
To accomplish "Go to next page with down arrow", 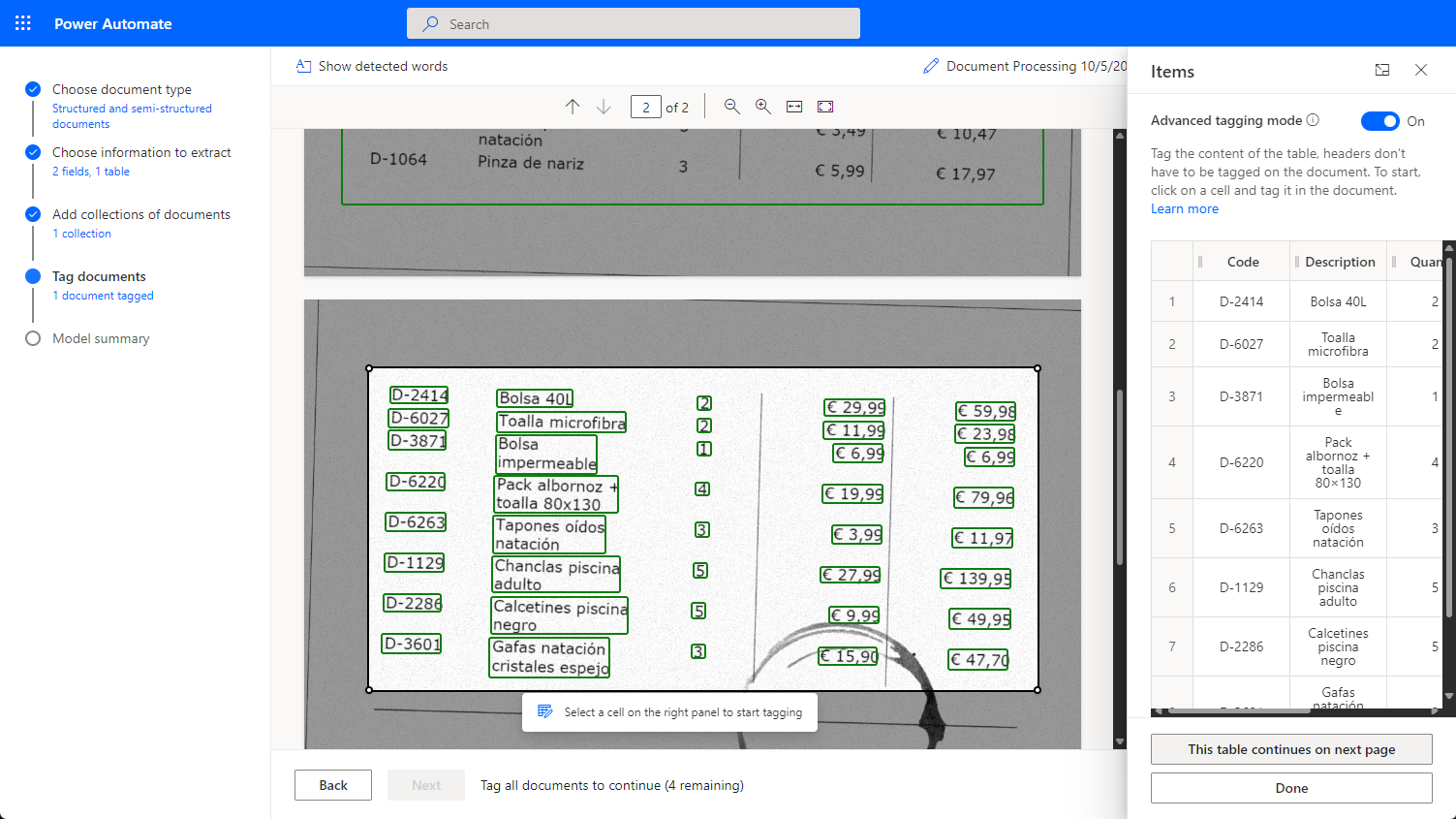I will tap(604, 107).
